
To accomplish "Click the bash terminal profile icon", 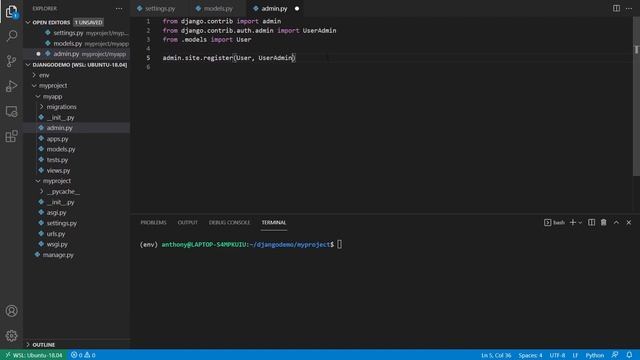I will click(x=548, y=222).
